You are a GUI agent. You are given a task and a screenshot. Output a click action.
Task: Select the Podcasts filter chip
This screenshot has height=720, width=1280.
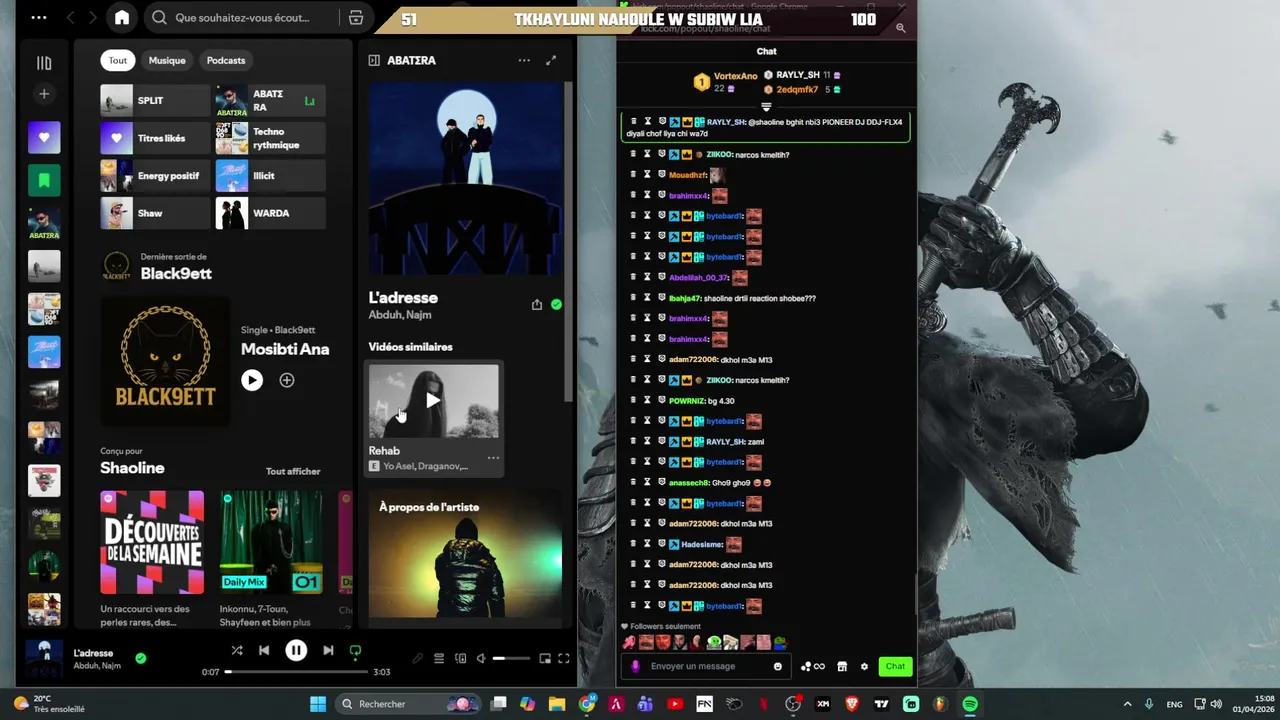point(226,60)
